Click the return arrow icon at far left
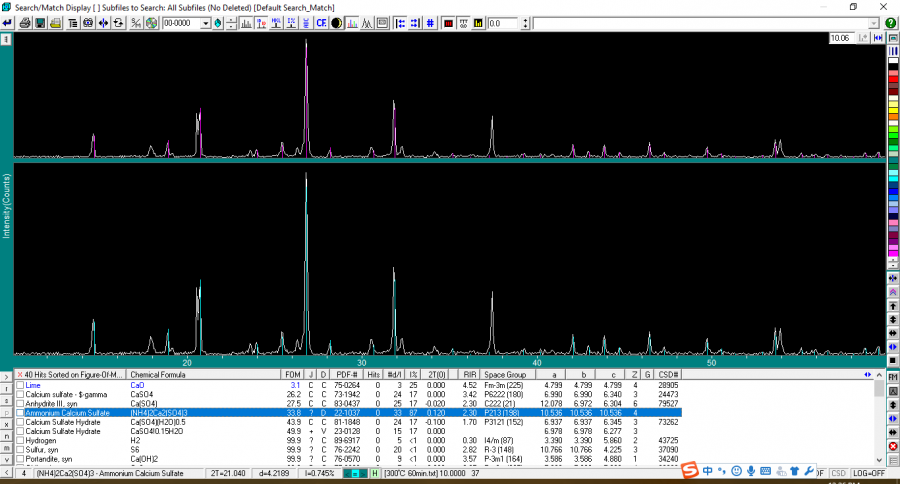The width and height of the screenshot is (900, 484). tap(8, 23)
